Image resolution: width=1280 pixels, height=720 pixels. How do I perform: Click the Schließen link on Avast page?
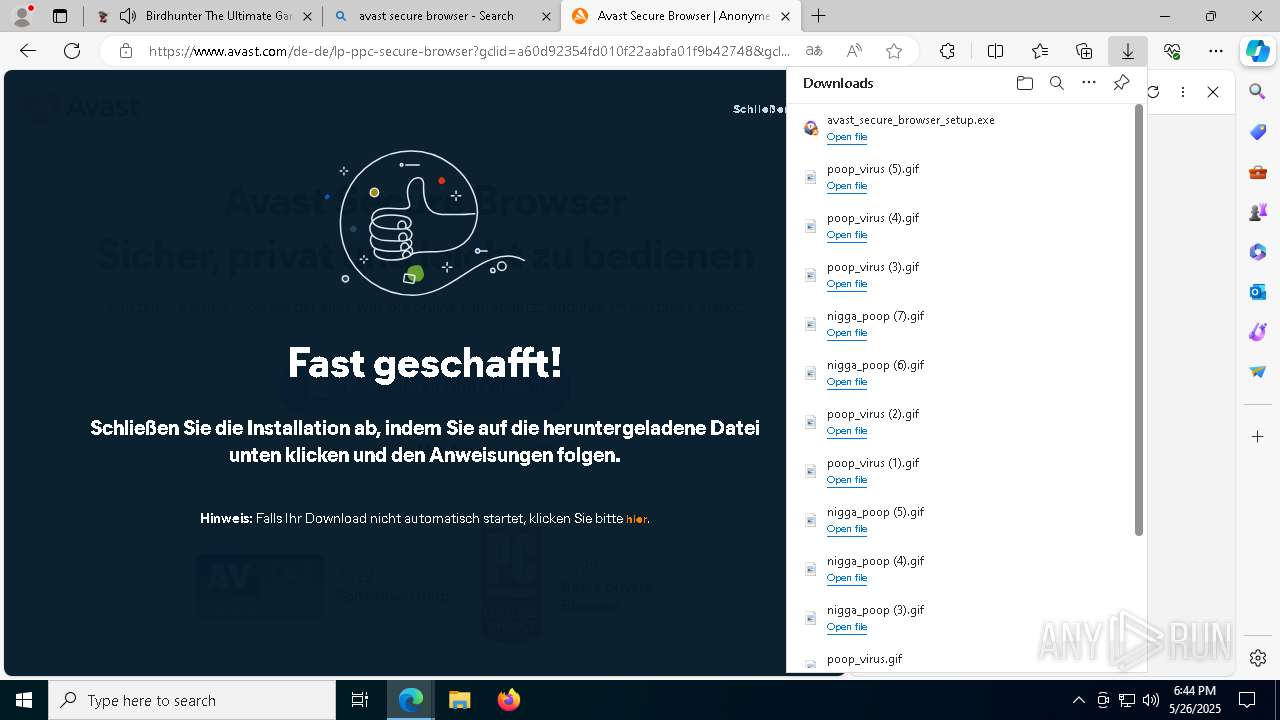tap(760, 109)
